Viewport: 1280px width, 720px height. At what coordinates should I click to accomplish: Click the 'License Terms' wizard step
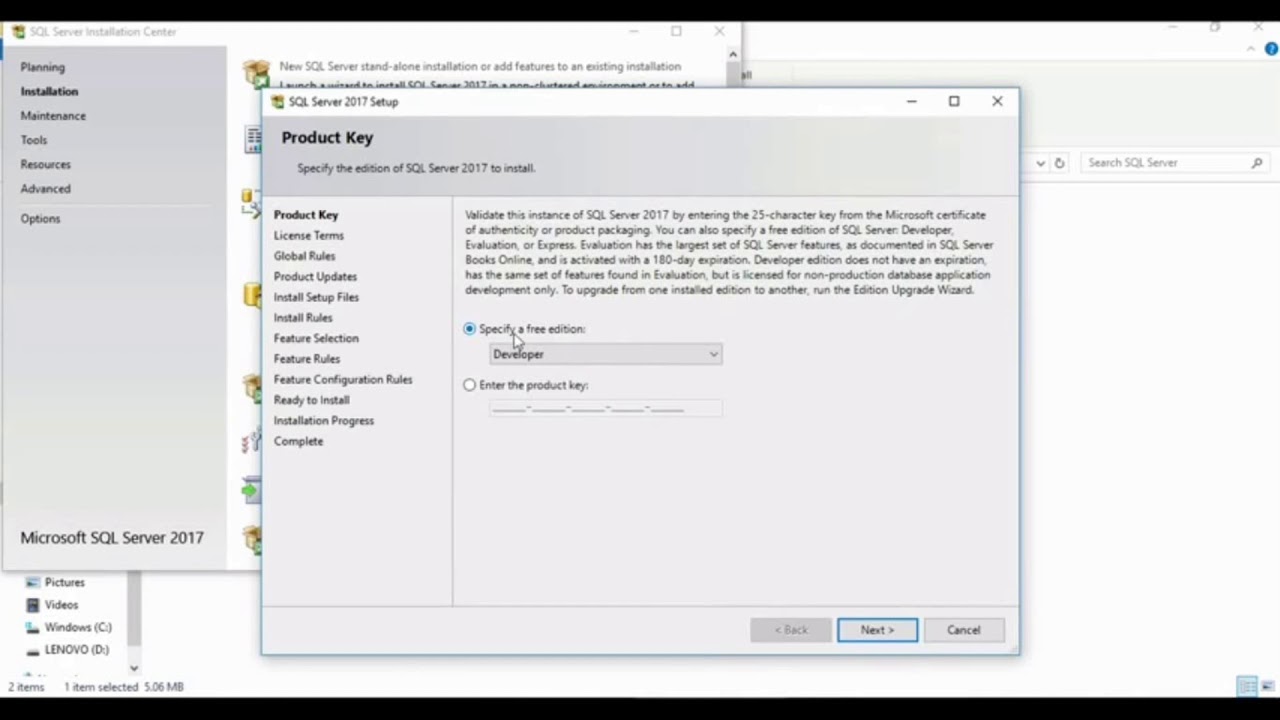[x=309, y=236]
